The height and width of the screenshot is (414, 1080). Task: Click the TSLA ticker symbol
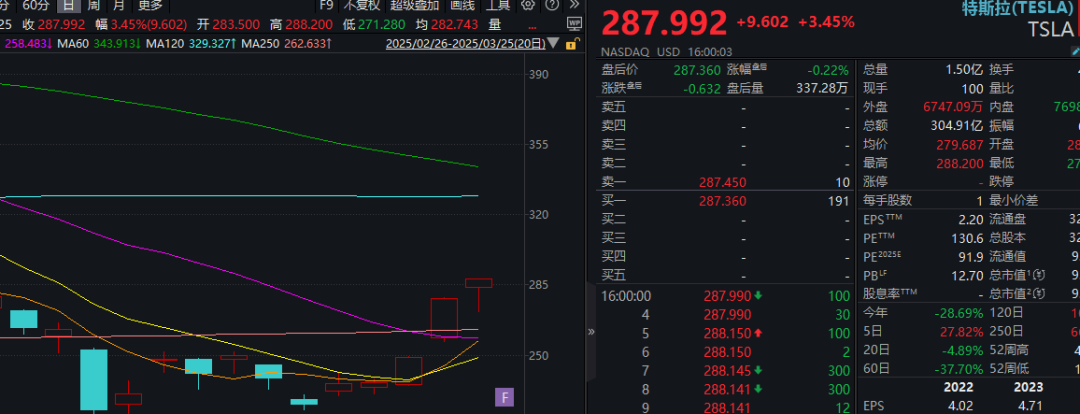[x=1050, y=30]
